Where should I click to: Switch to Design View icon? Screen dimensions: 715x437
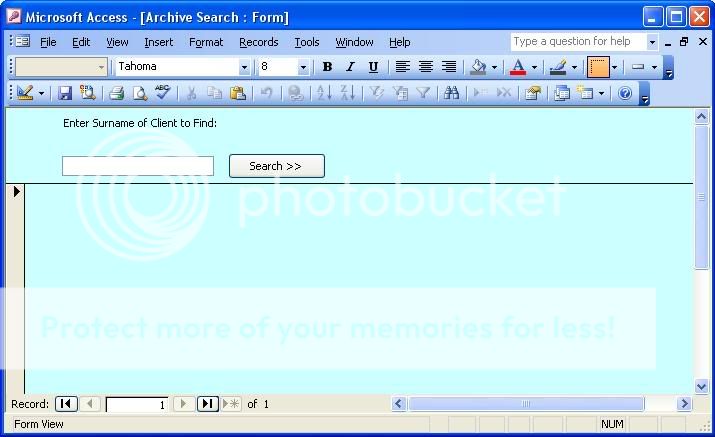(25, 93)
